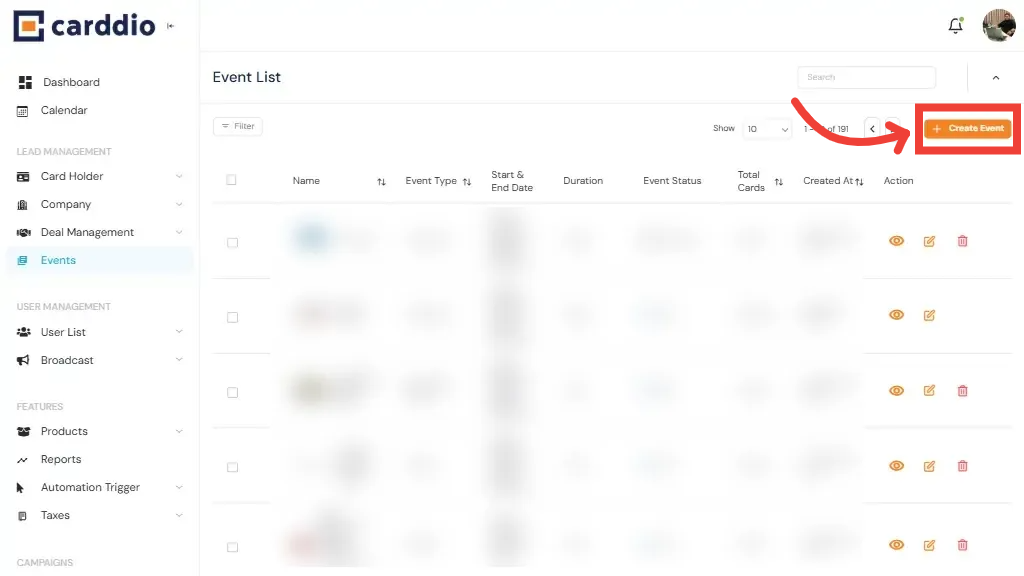The height and width of the screenshot is (576, 1024).
Task: Click inside the Search input field
Action: tap(866, 77)
